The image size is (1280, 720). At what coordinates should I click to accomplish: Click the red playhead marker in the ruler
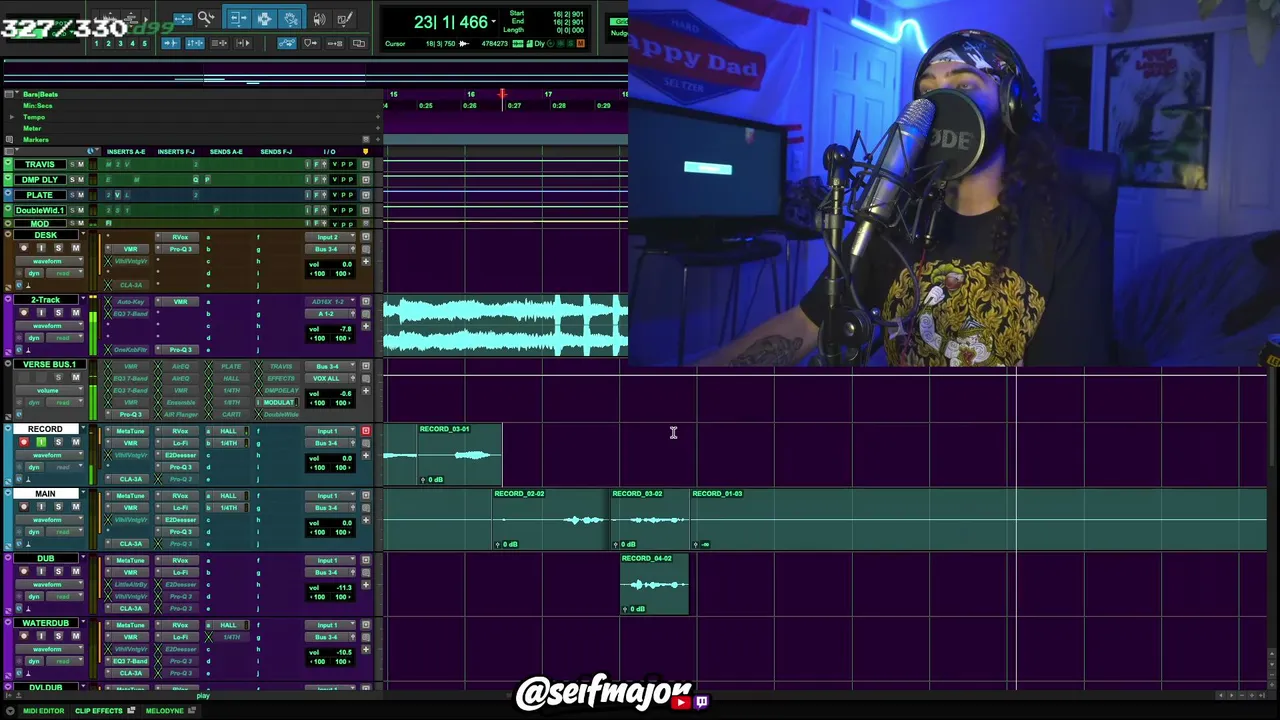coord(503,96)
